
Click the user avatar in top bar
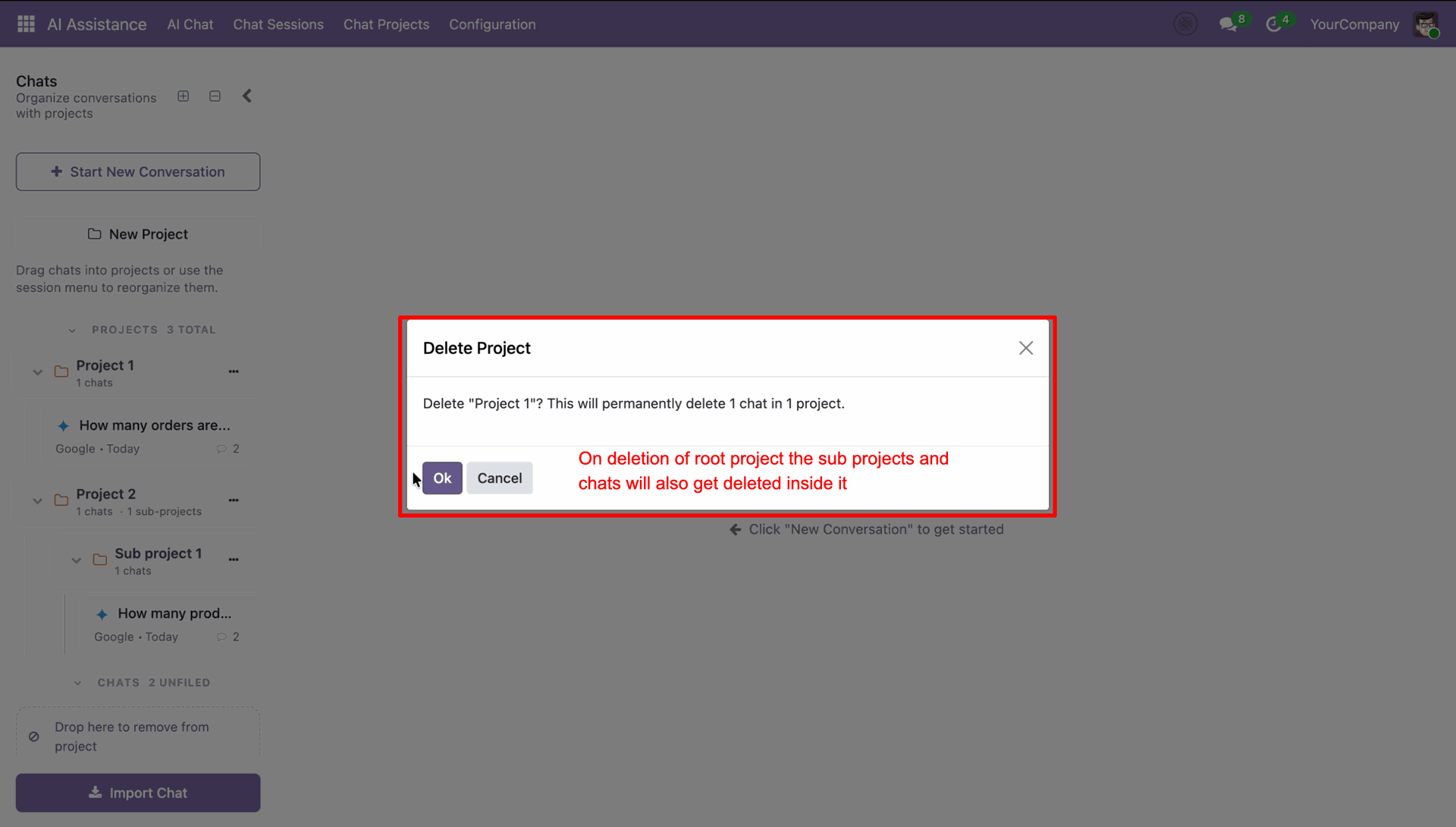click(1426, 24)
